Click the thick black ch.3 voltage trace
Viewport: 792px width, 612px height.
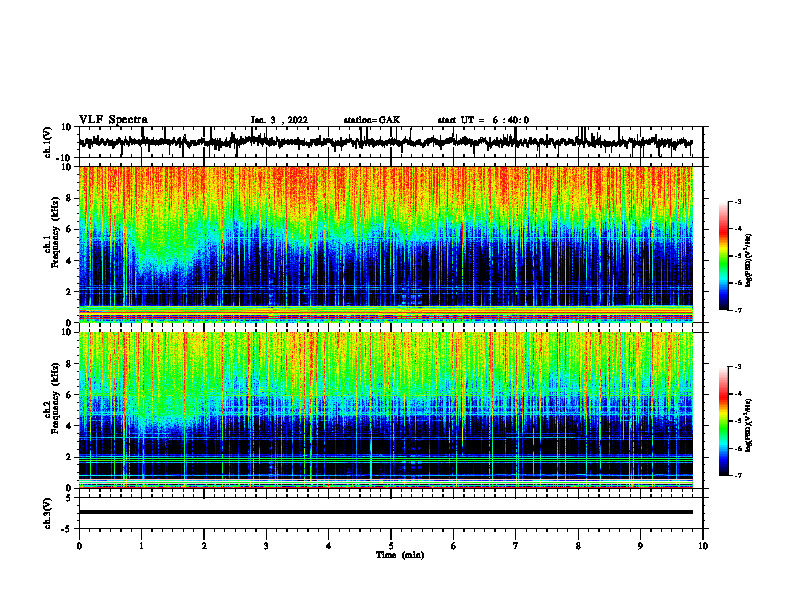pyautogui.click(x=385, y=512)
